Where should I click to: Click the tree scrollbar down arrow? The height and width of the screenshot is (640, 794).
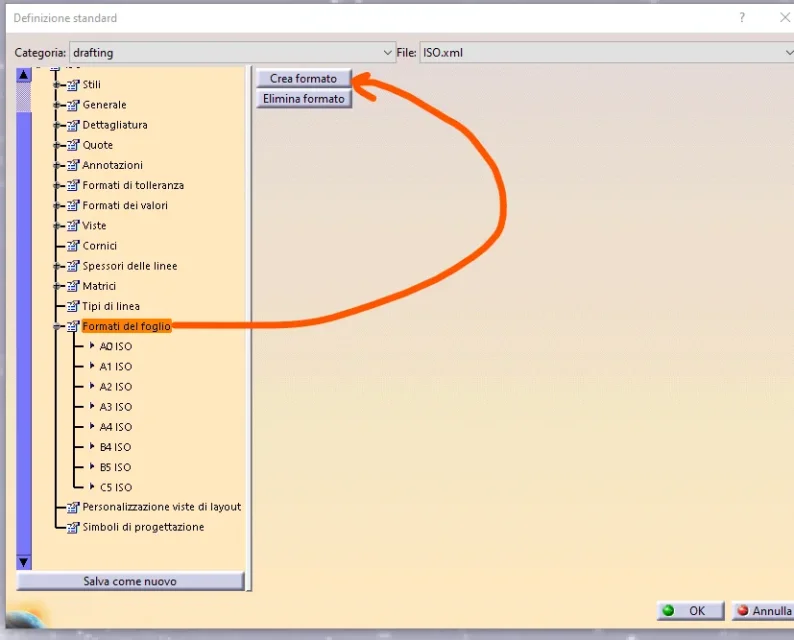click(x=24, y=562)
